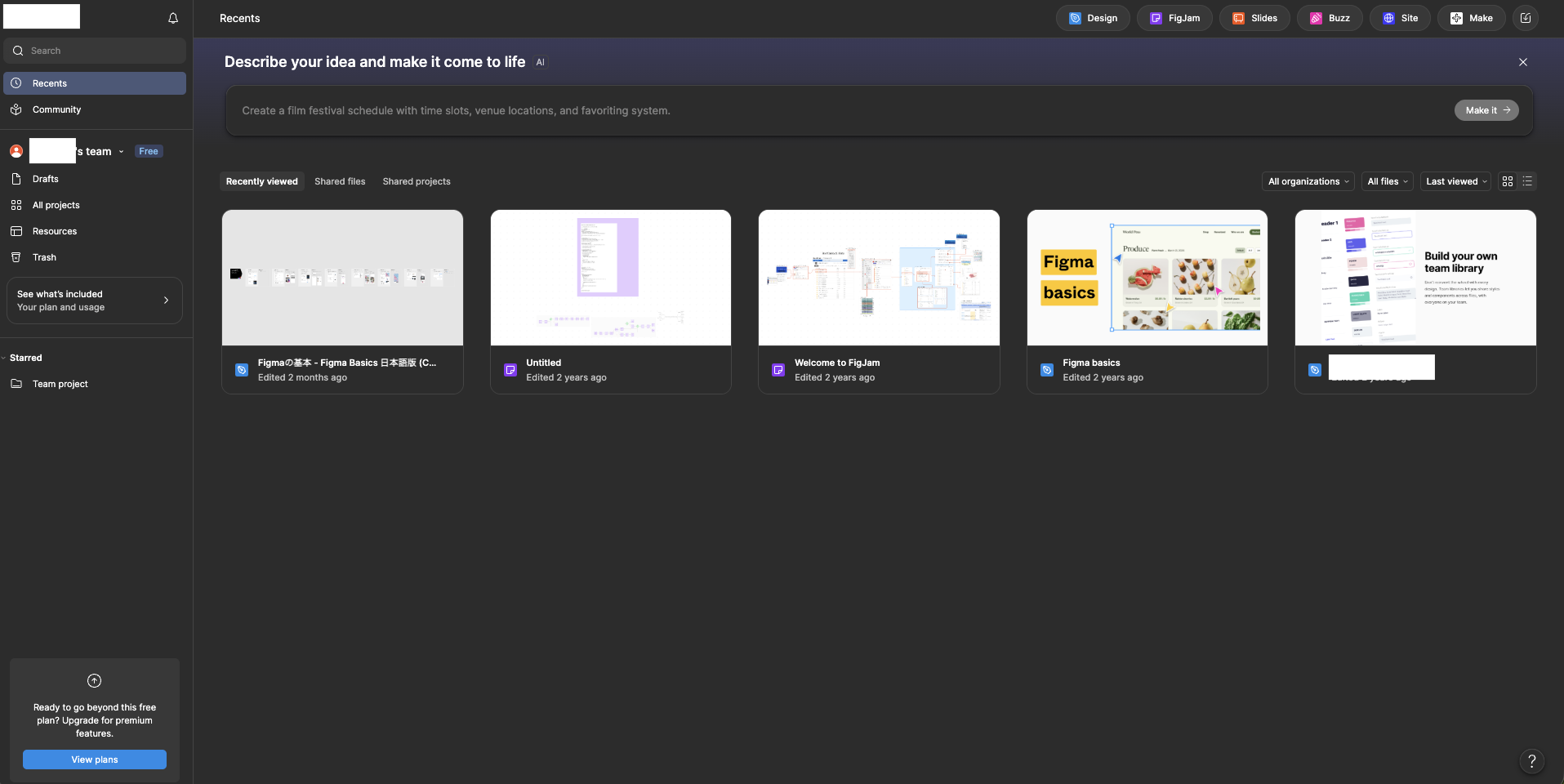Create a new FigJam board
The width and height of the screenshot is (1564, 784).
[x=1174, y=18]
